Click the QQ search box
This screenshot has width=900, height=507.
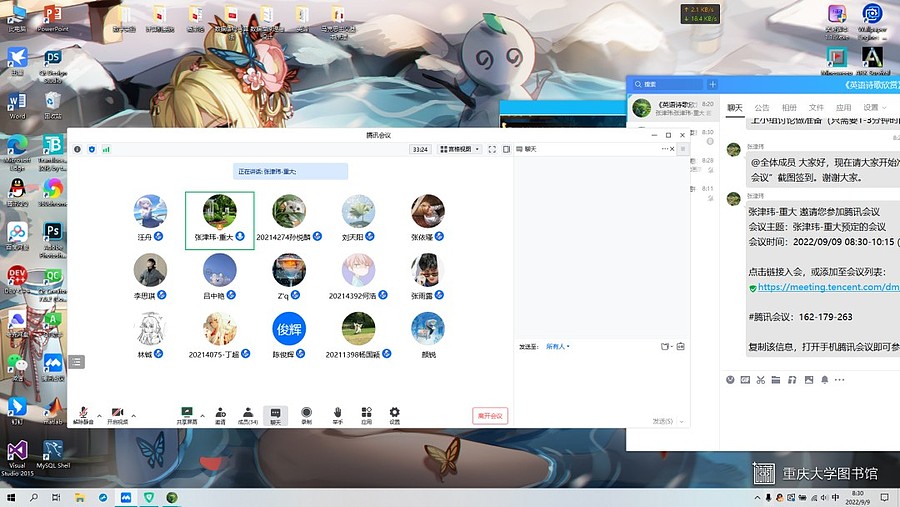(667, 84)
